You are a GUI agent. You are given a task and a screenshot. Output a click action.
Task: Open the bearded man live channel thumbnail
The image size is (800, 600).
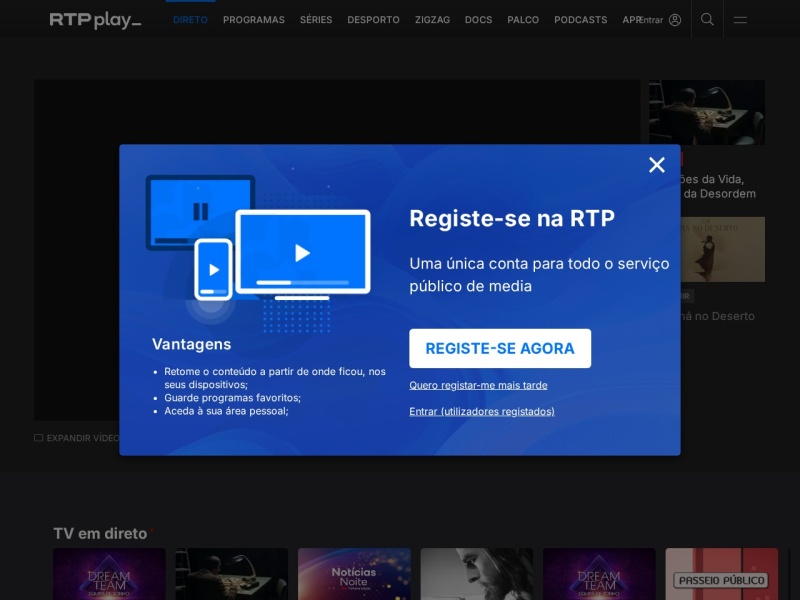[477, 574]
